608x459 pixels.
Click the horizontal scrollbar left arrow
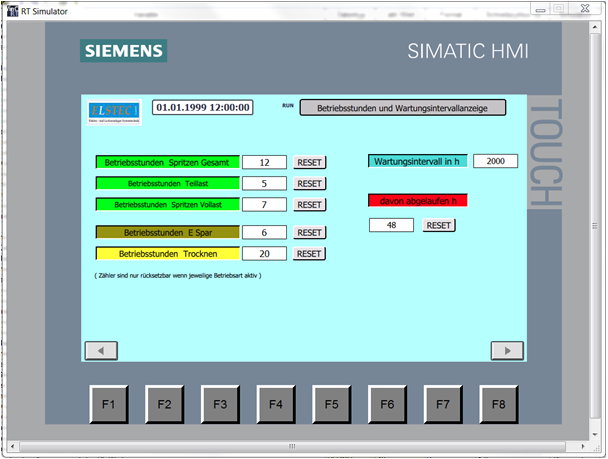tap(12, 447)
